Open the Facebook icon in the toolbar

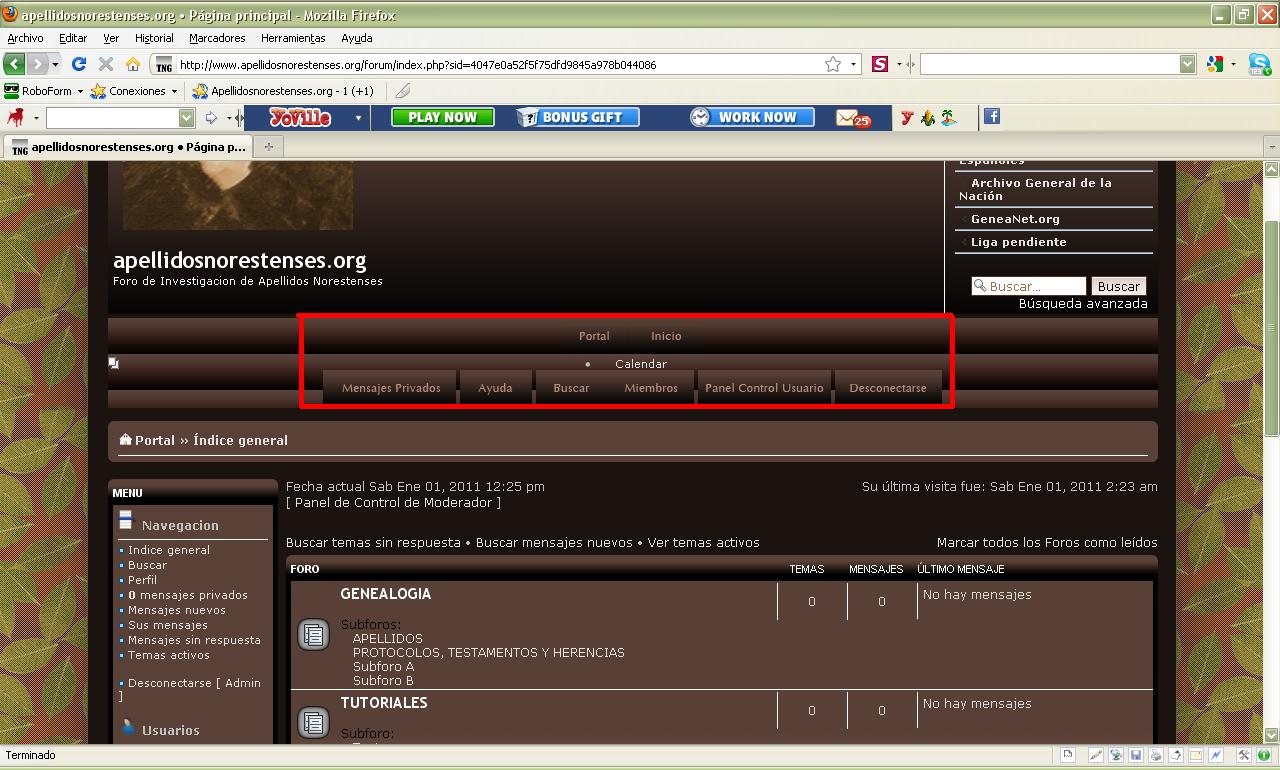point(992,117)
